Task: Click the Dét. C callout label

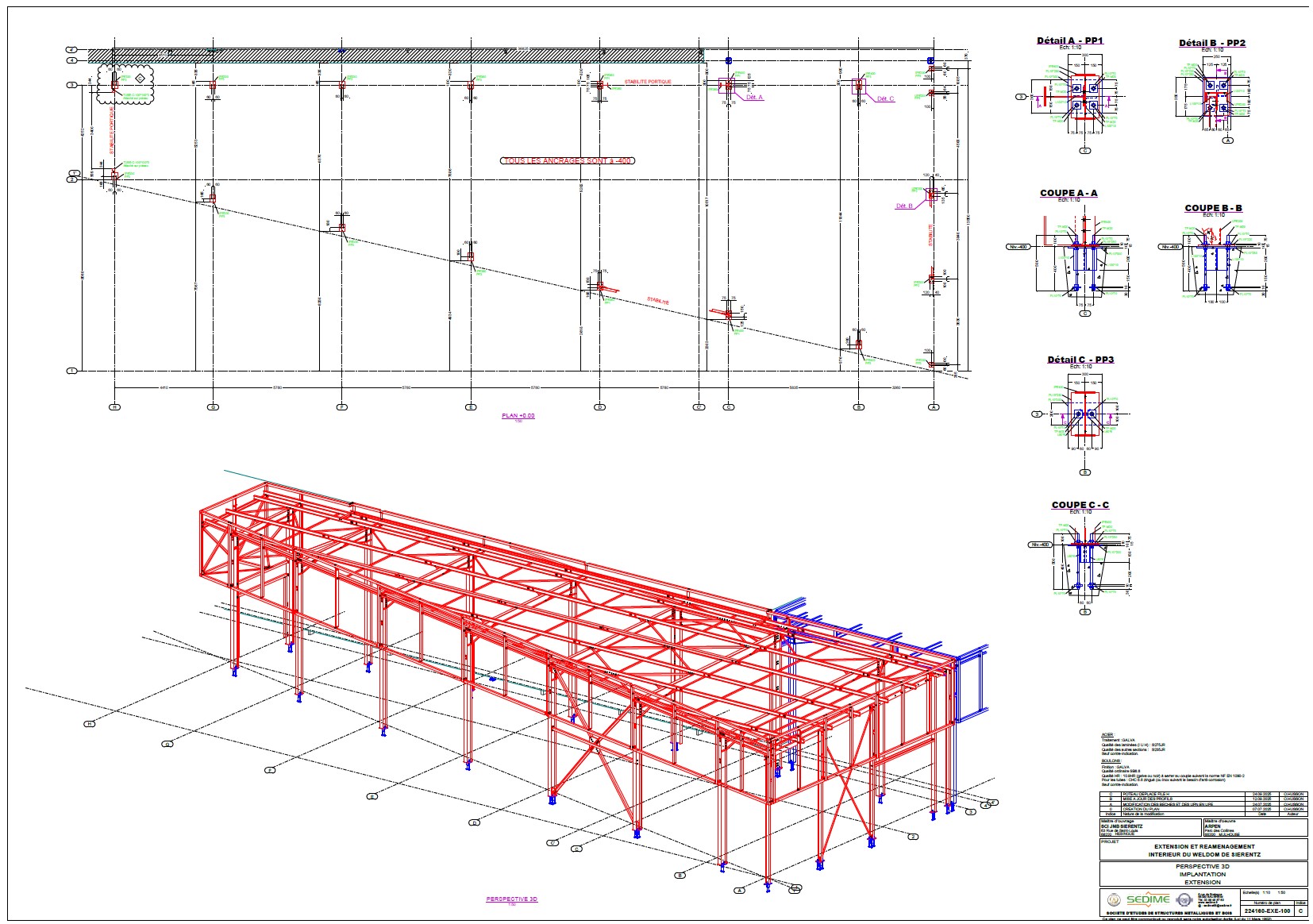Action: (x=885, y=99)
